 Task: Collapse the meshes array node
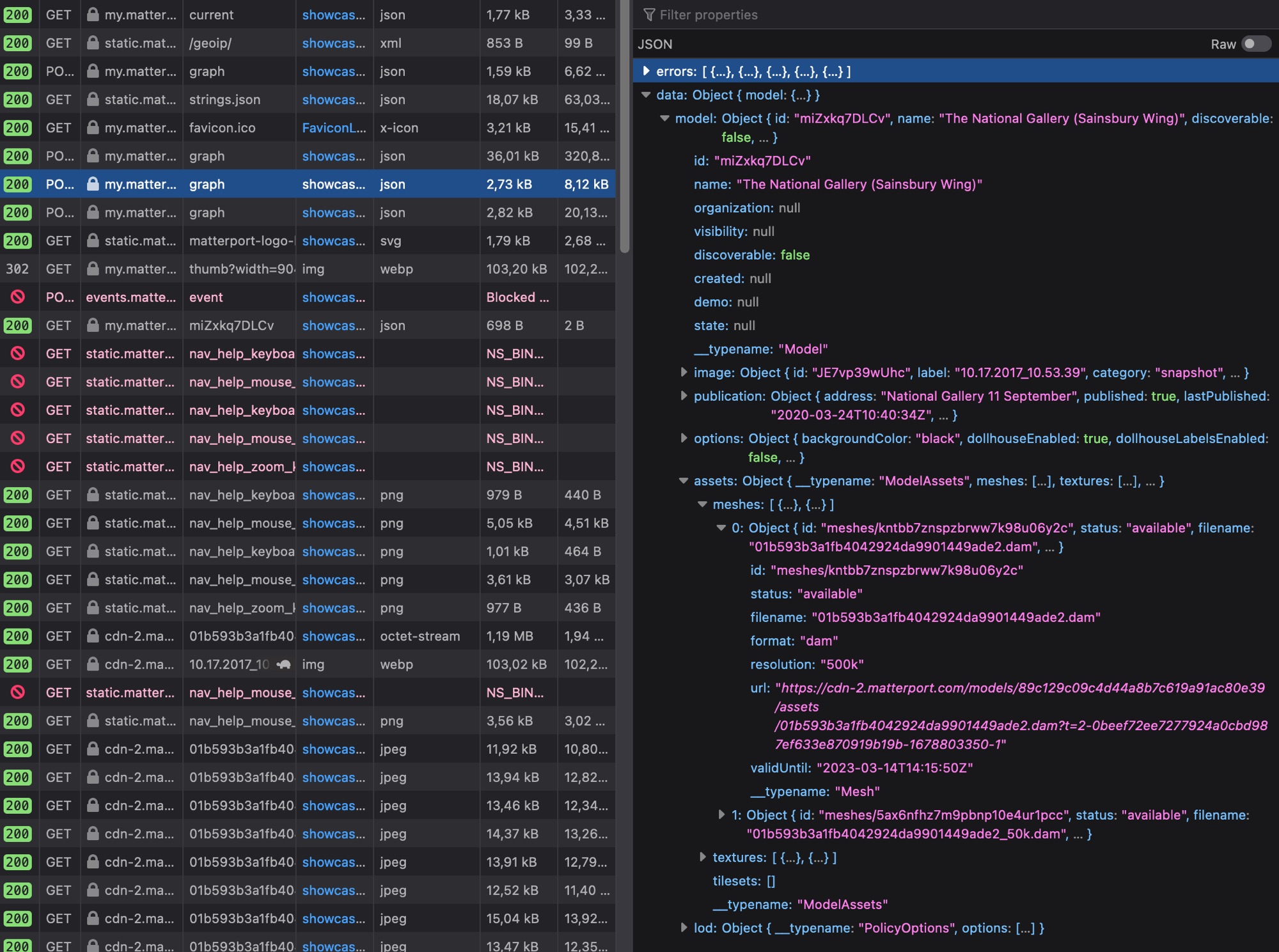(702, 504)
